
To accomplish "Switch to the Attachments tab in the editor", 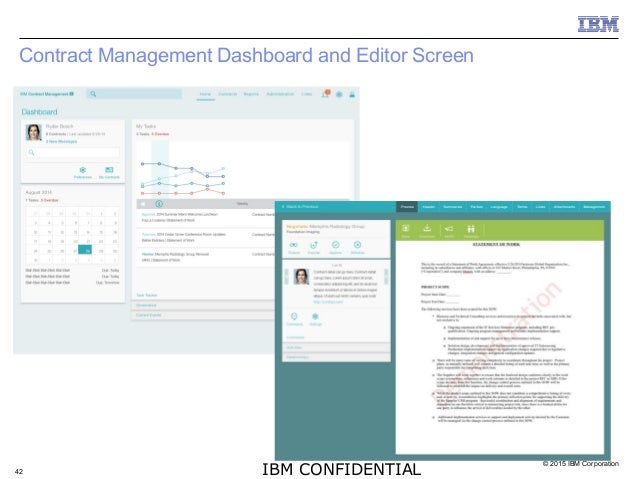I will [564, 207].
